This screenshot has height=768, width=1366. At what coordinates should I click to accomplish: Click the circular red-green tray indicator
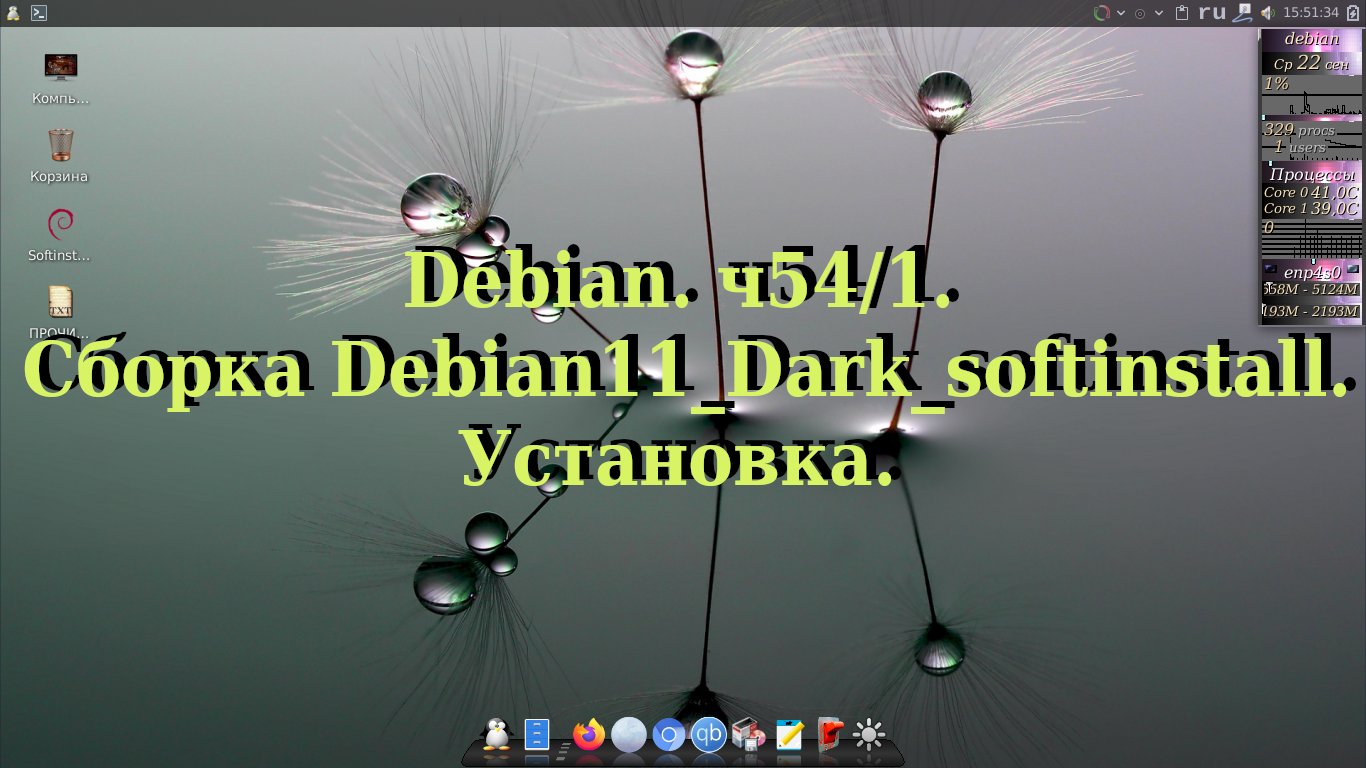click(x=1101, y=13)
